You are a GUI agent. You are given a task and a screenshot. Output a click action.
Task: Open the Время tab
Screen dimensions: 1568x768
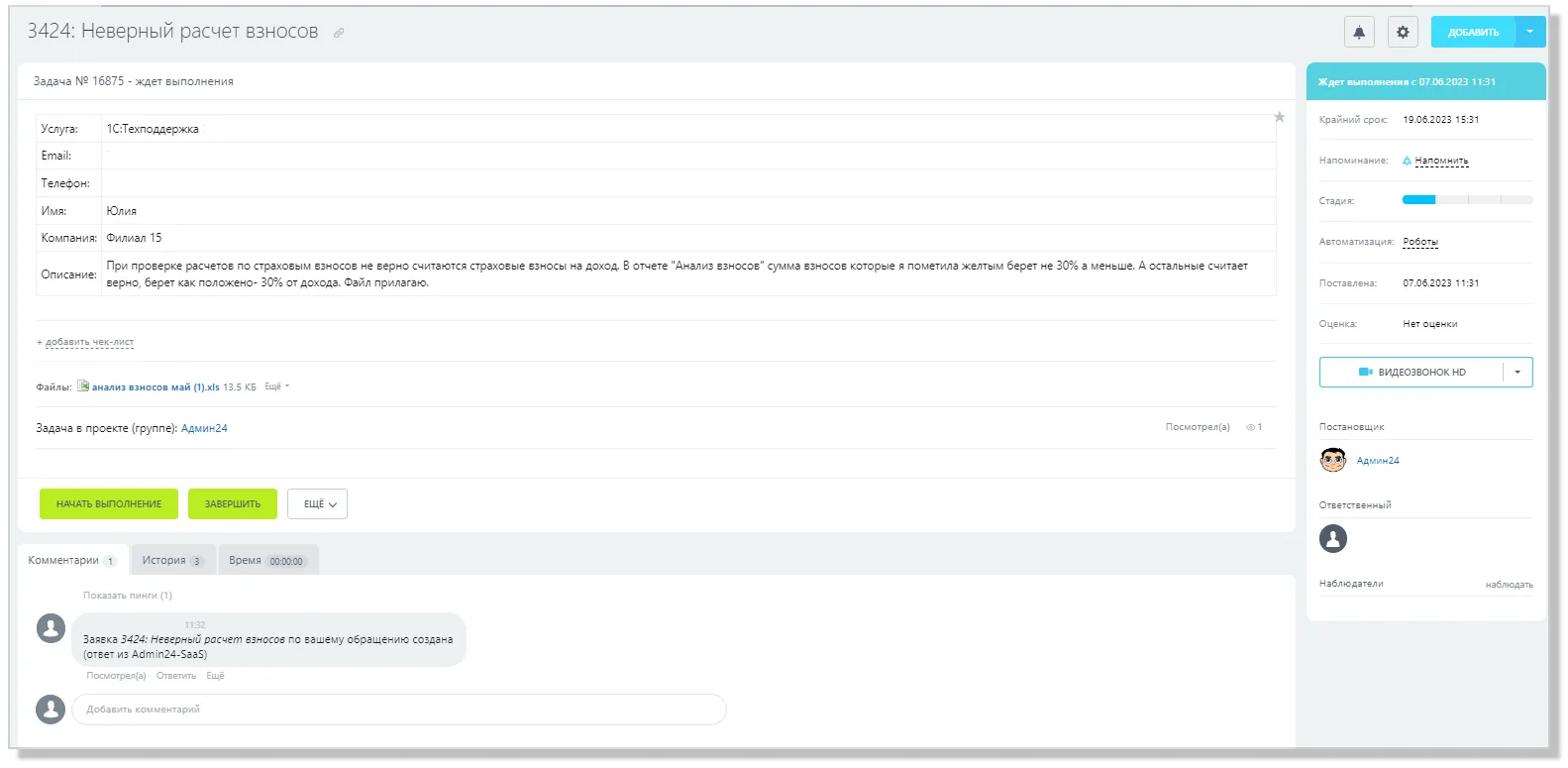coord(267,560)
